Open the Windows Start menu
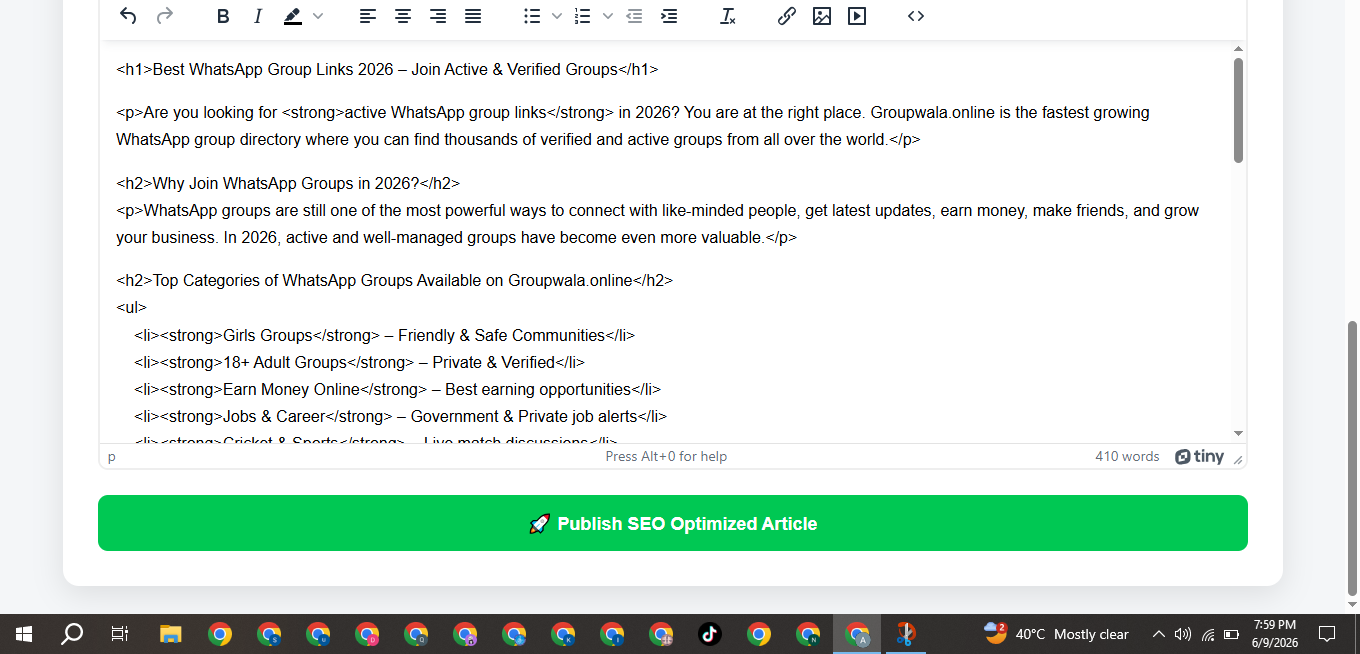The width and height of the screenshot is (1360, 654). (24, 634)
